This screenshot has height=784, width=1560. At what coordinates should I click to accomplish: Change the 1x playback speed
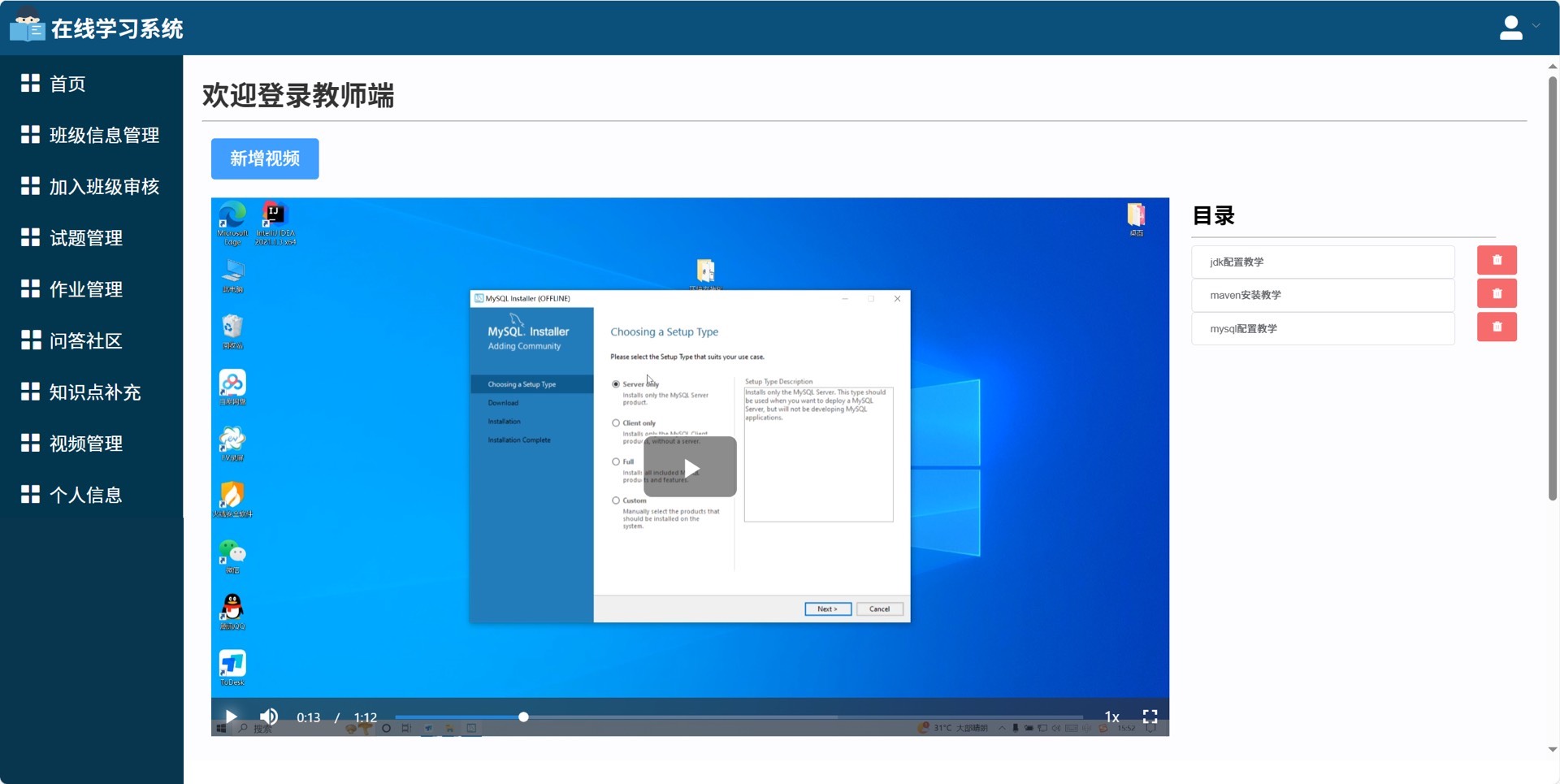pyautogui.click(x=1111, y=717)
